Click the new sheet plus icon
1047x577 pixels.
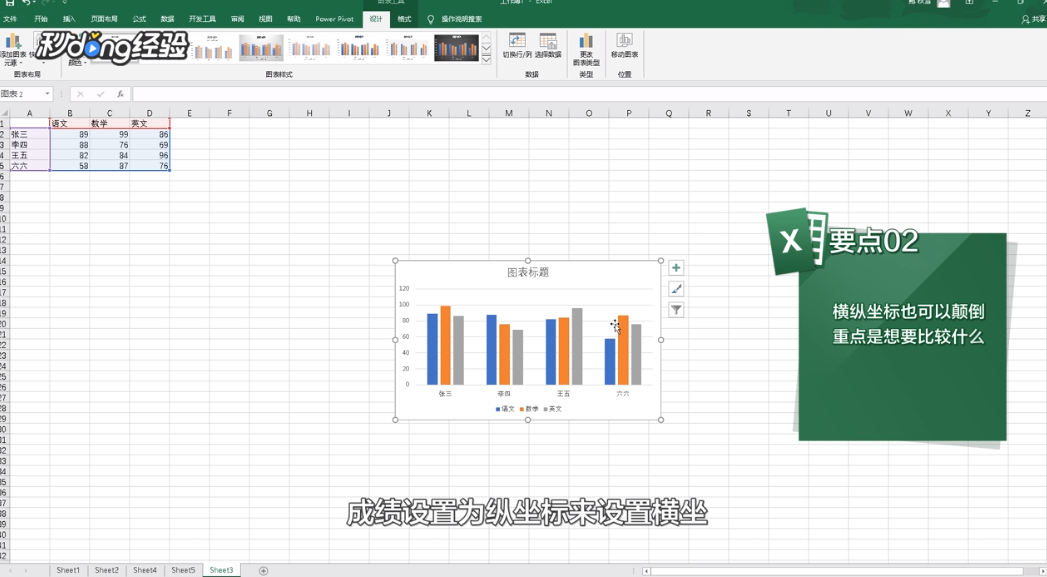pos(263,570)
